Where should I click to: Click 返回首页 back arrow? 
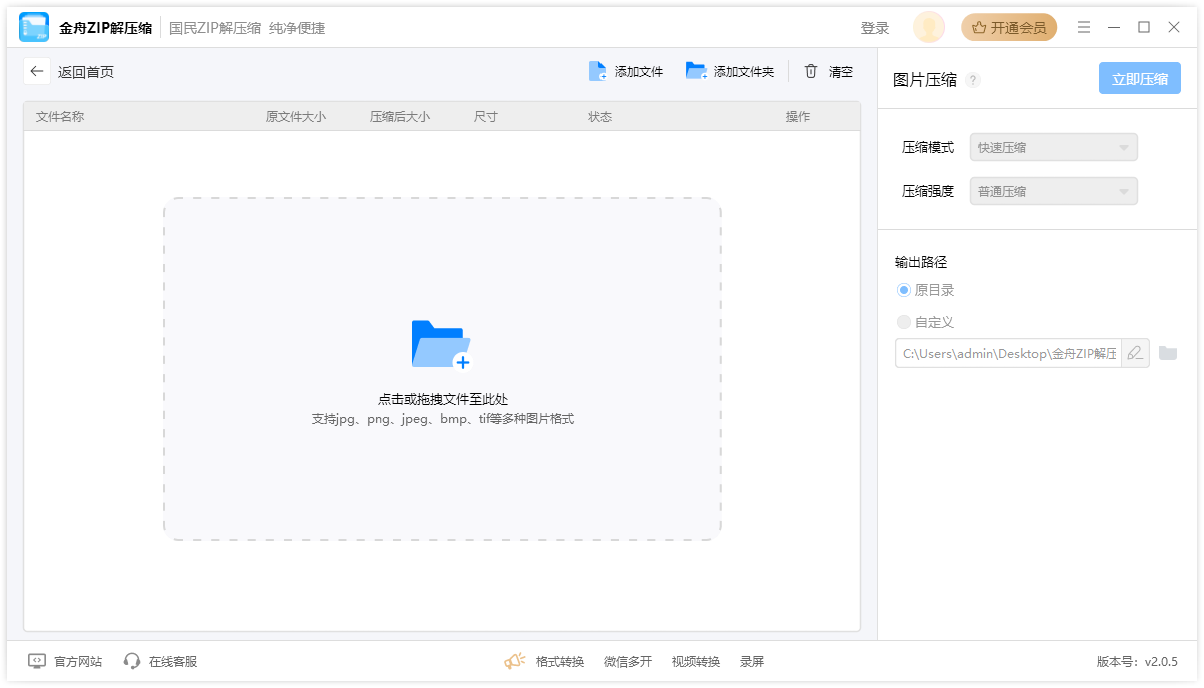pos(36,71)
